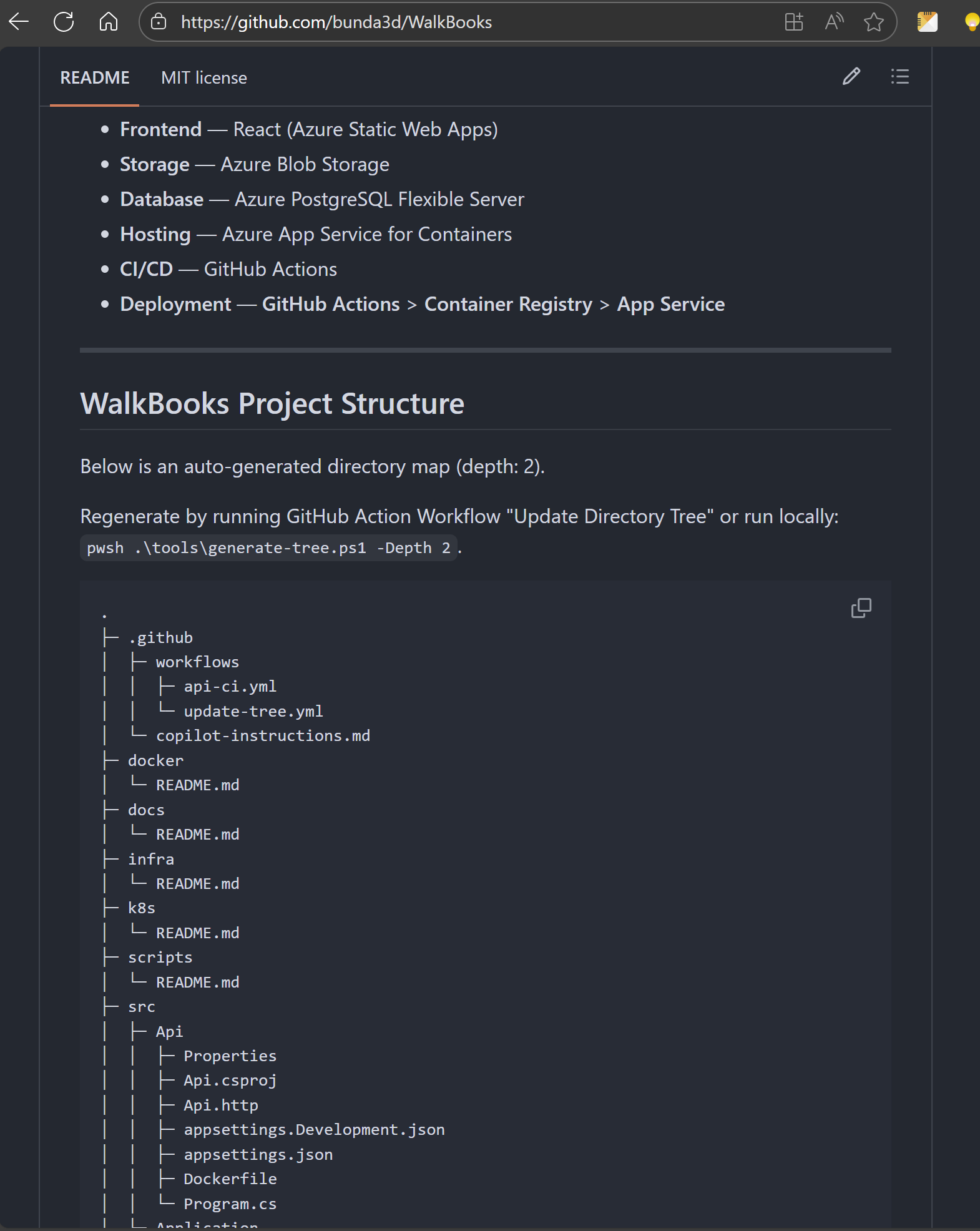This screenshot has height=1231, width=980.
Task: Click App Service in Deployment bullet
Action: point(671,304)
